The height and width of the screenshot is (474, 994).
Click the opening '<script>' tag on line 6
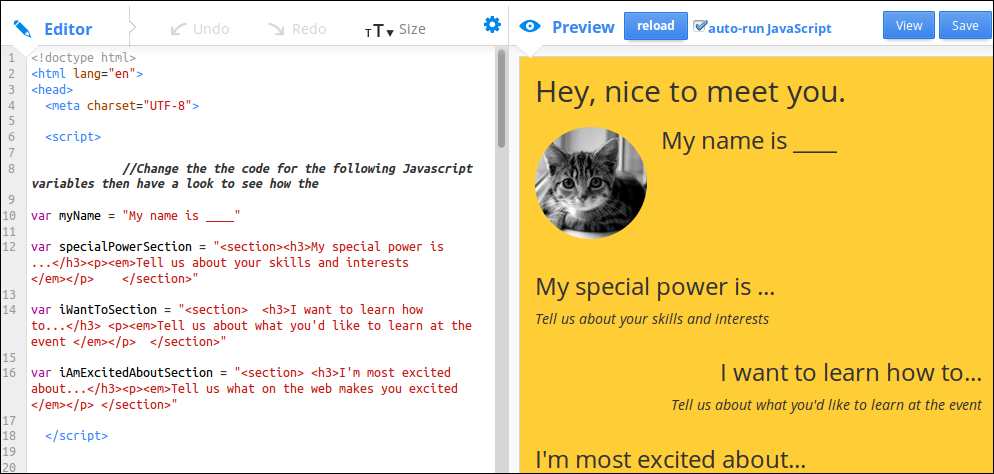click(x=73, y=136)
